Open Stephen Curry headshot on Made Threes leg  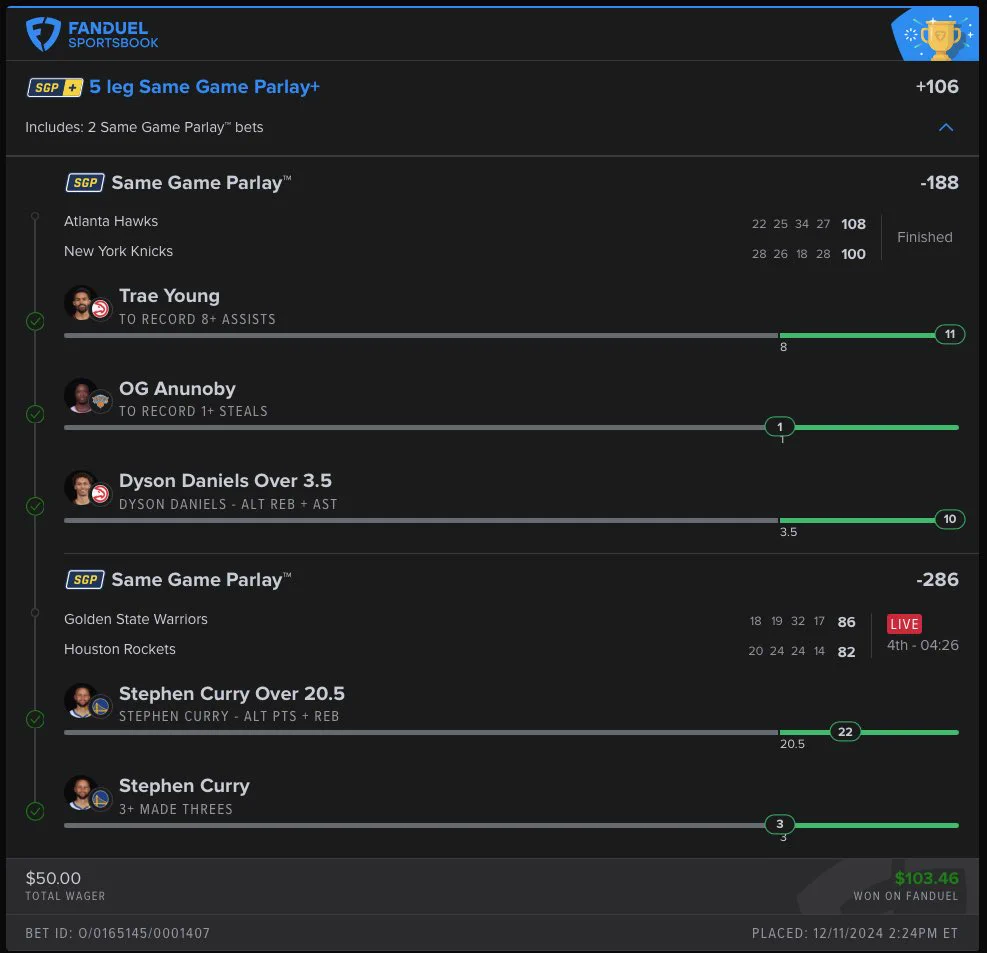pyautogui.click(x=81, y=792)
